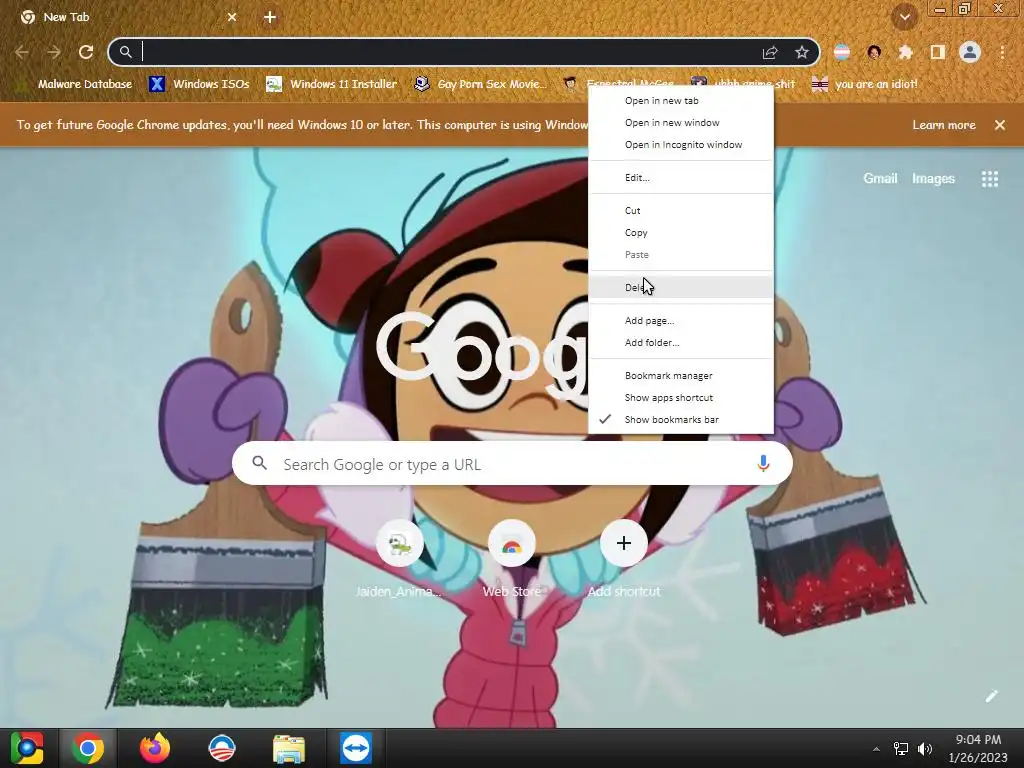
Task: Open the Google apps grid icon
Action: pos(990,178)
